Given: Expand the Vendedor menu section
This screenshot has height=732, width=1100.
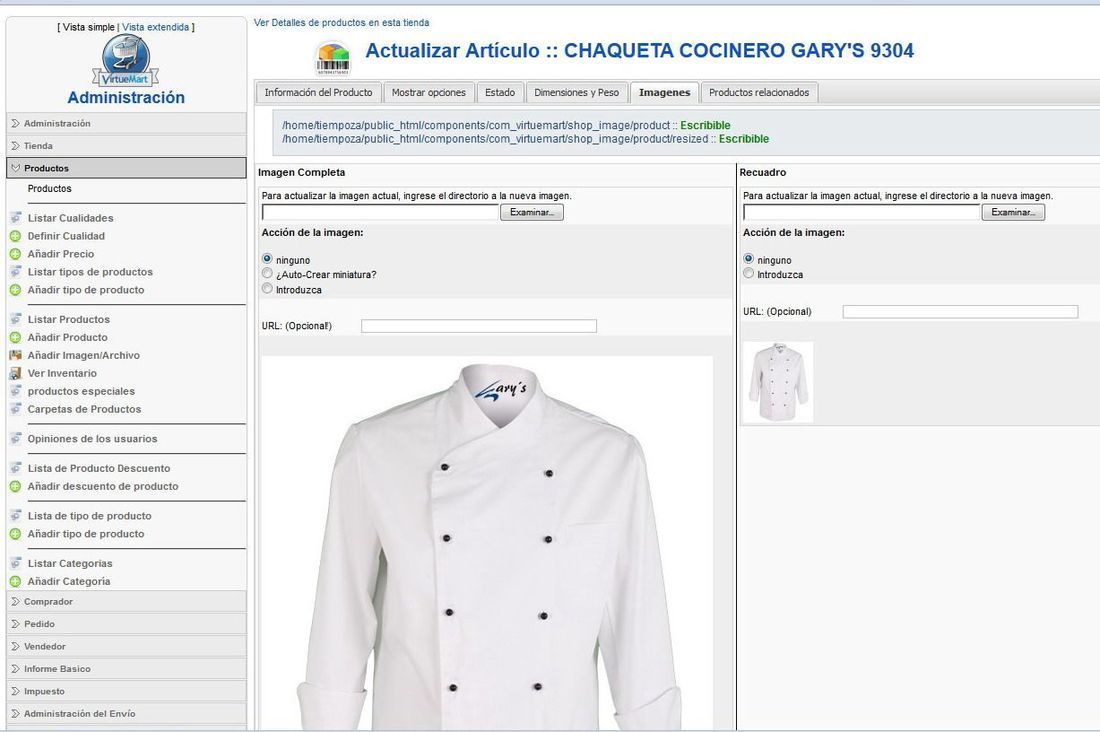Looking at the screenshot, I should pos(126,646).
